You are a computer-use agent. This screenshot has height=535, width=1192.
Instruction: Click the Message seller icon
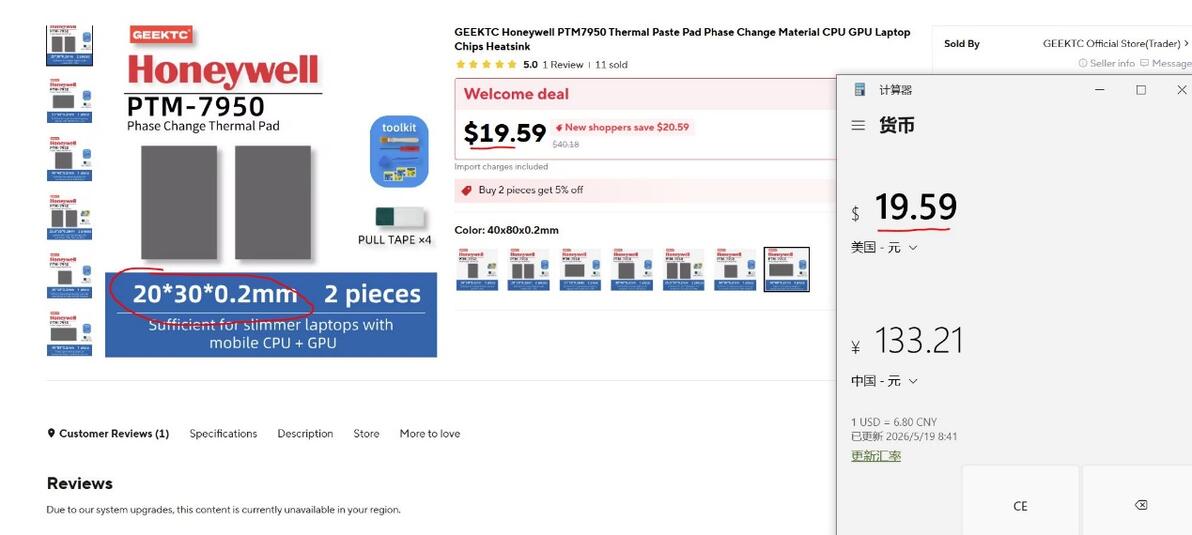pyautogui.click(x=1144, y=63)
